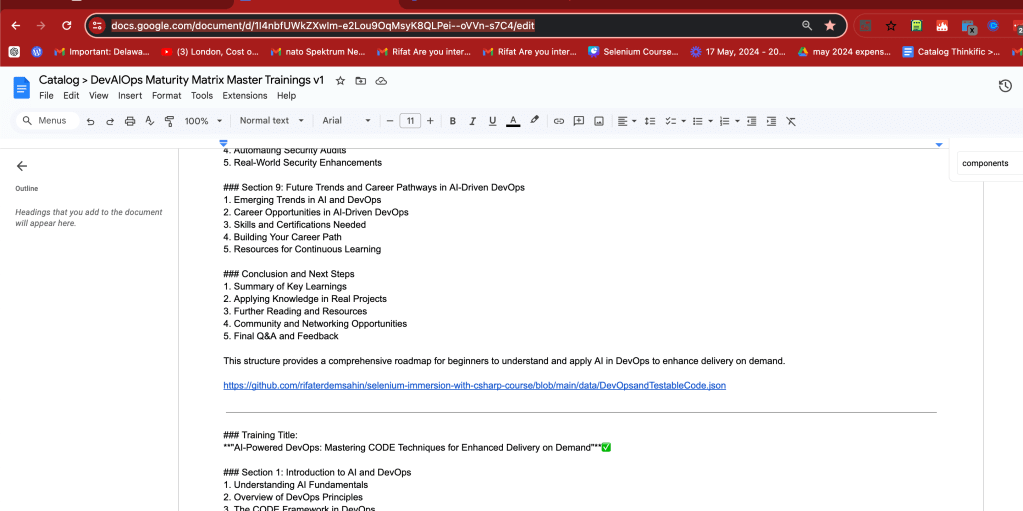Open the WordPress bookmark icon
Screen dimensions: 1023x511
37,52
